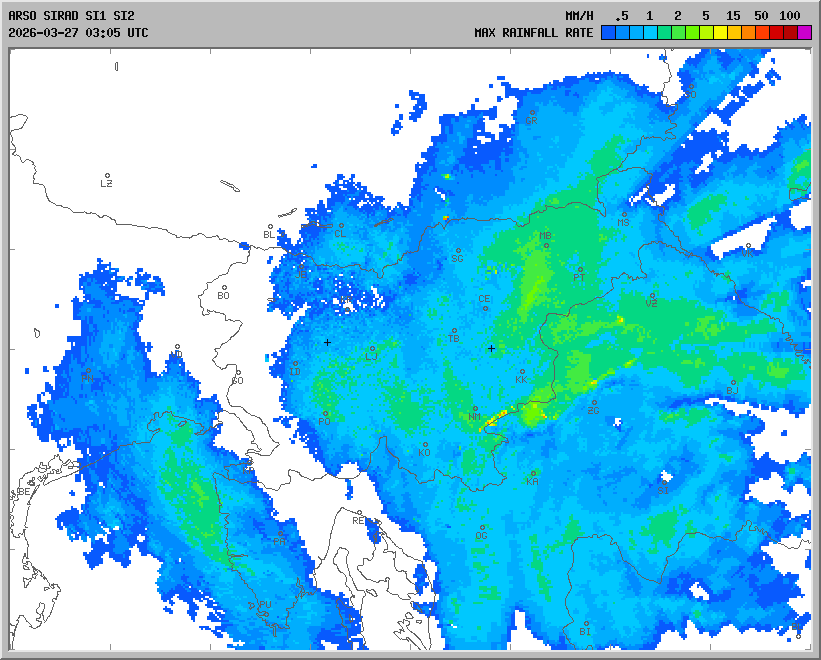The width and height of the screenshot is (821, 660).
Task: Click the BI city marker
Action: point(585,623)
